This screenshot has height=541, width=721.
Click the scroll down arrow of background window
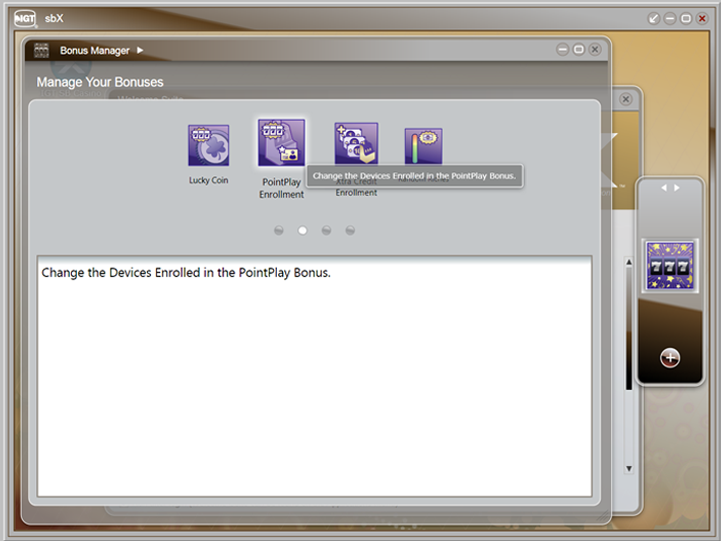629,468
